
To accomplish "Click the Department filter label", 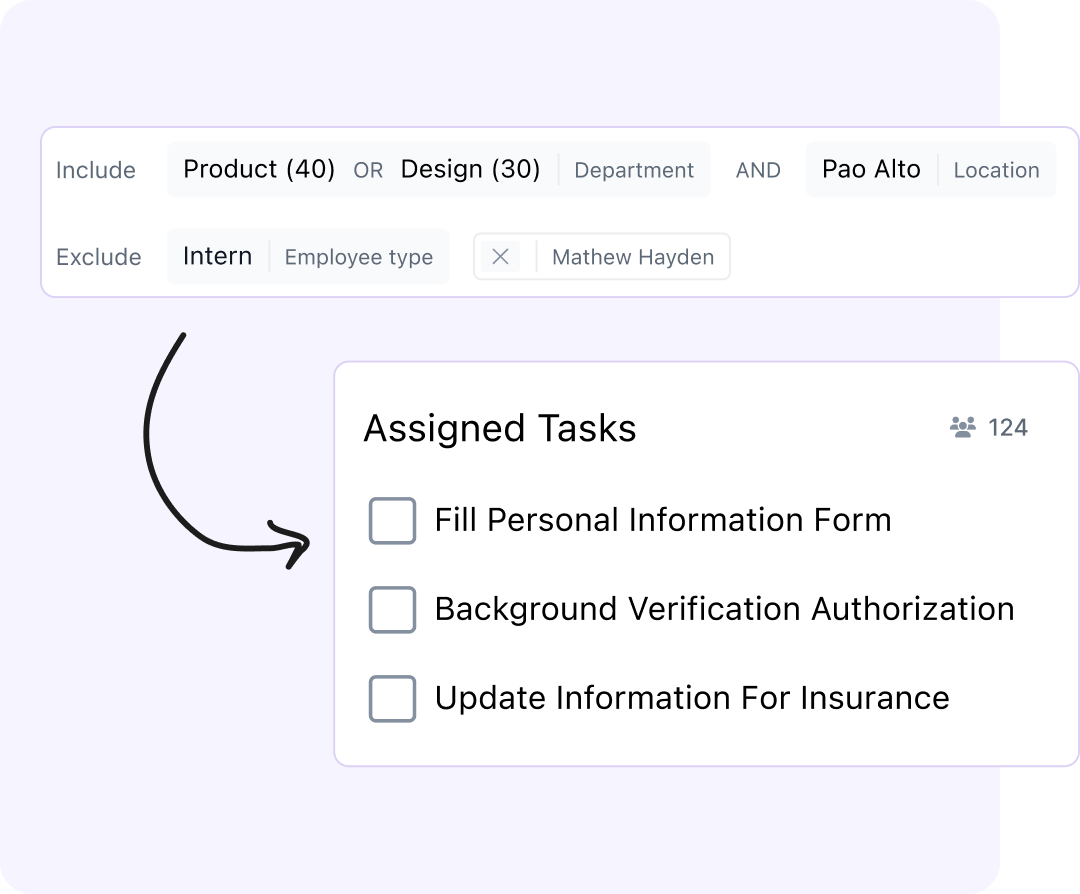I will (x=634, y=170).
